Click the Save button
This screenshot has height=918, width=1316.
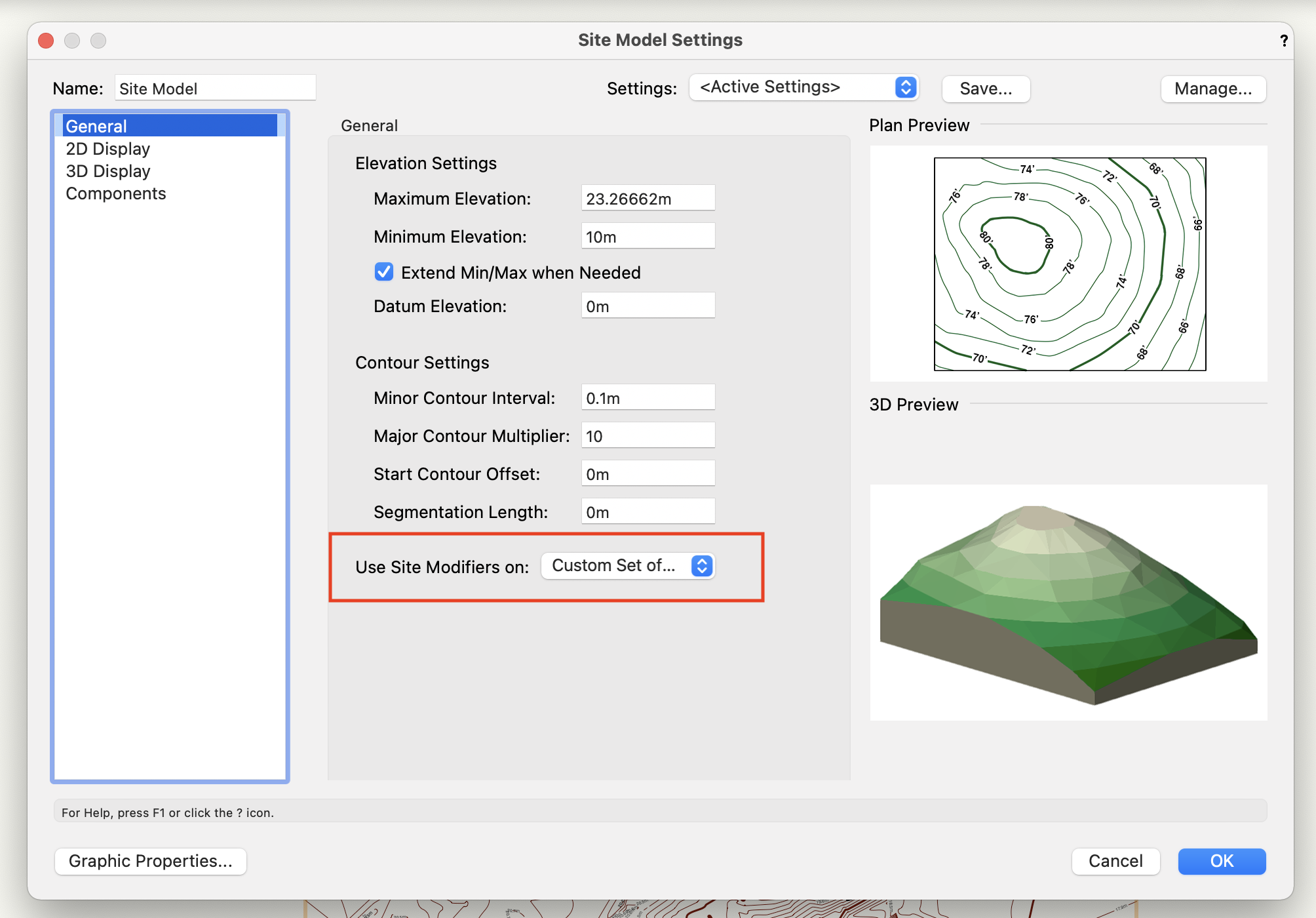[985, 89]
